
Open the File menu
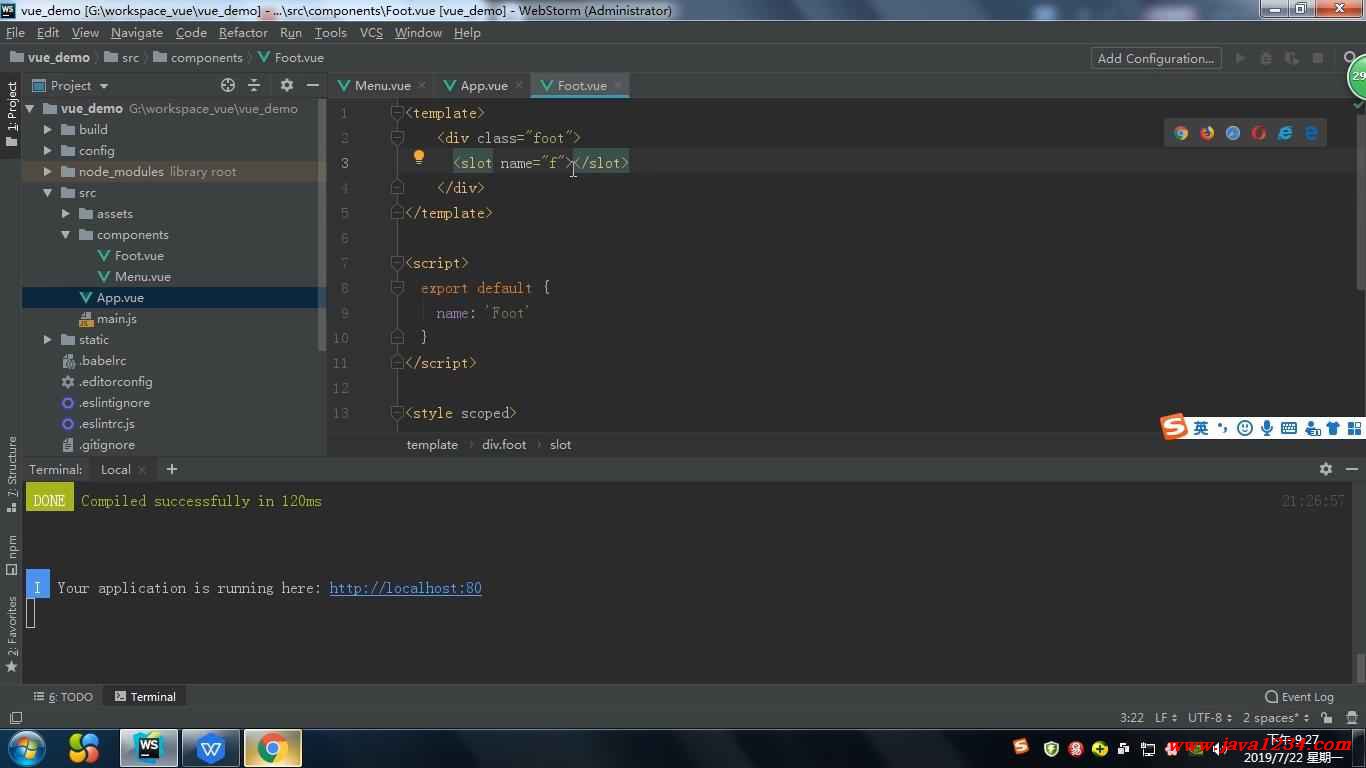(15, 33)
